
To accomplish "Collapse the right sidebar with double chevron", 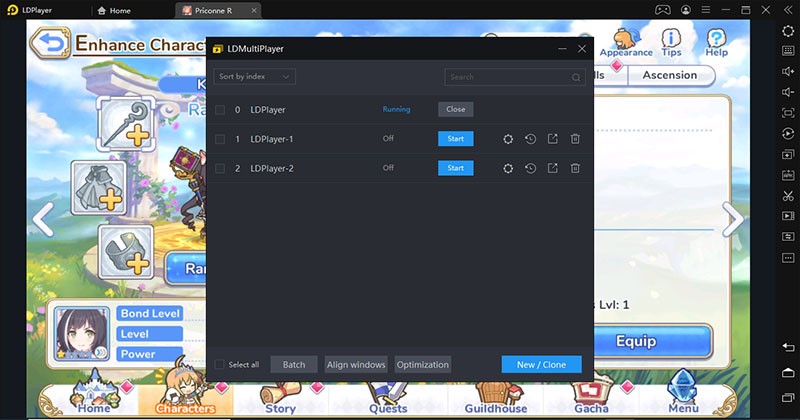I will click(788, 10).
